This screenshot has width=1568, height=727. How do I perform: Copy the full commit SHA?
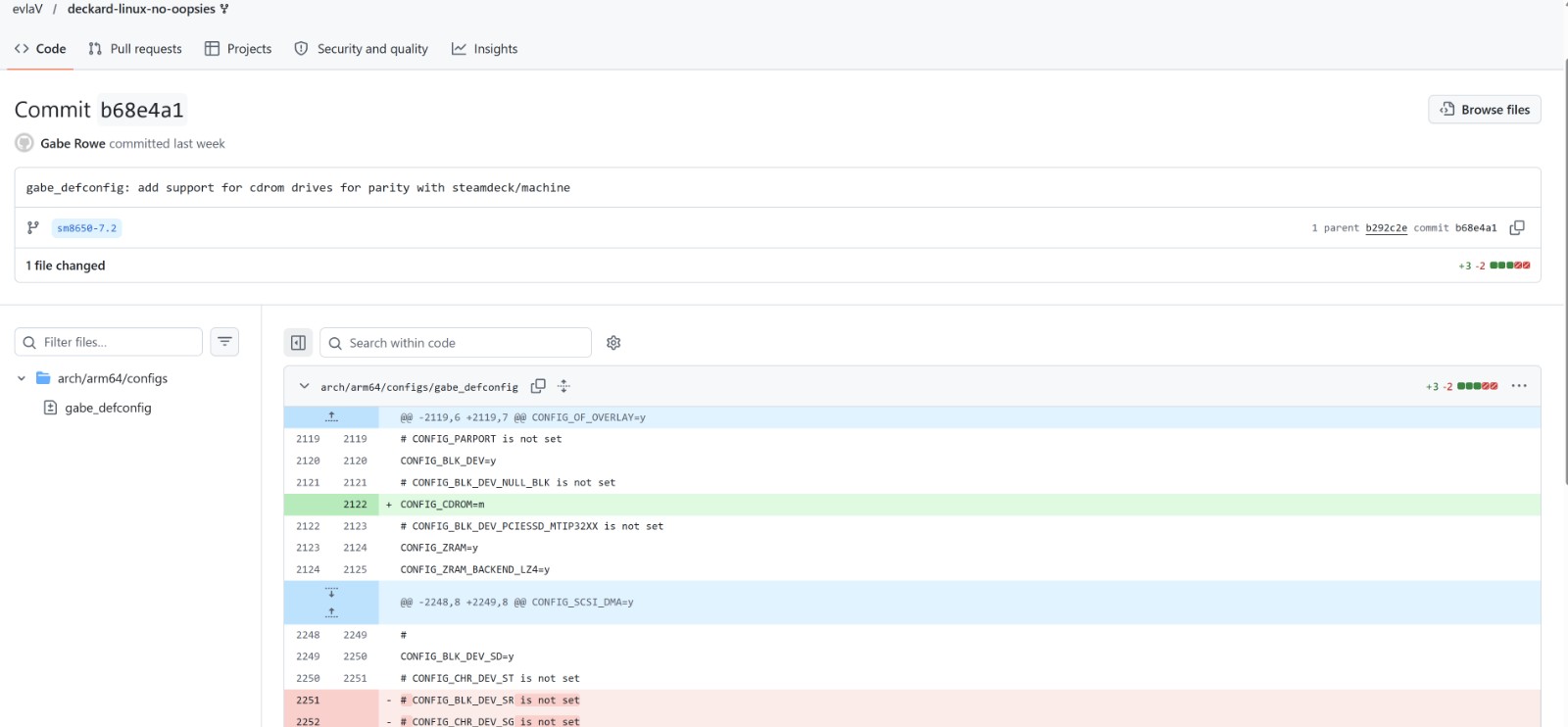coord(1517,227)
